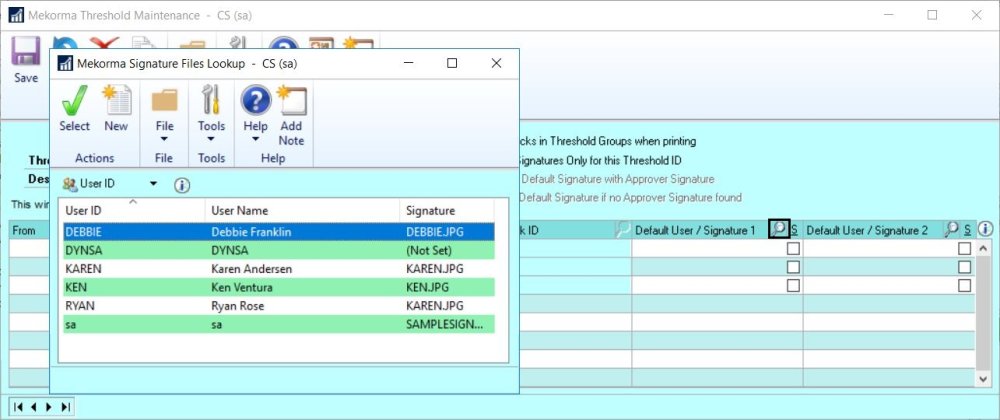This screenshot has width=1000, height=420.
Task: Open the Help menu in the lookup window
Action: pos(256,101)
